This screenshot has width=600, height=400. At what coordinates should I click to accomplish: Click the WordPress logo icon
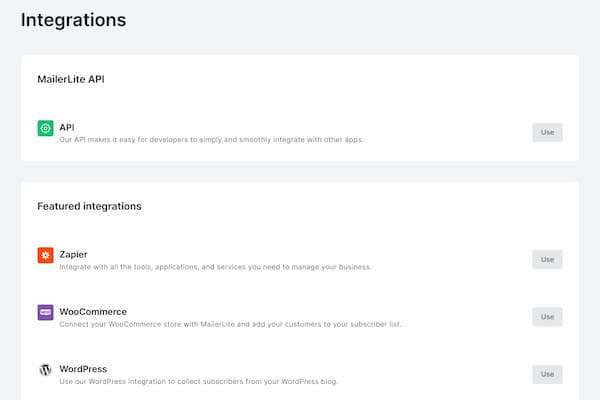[45, 370]
